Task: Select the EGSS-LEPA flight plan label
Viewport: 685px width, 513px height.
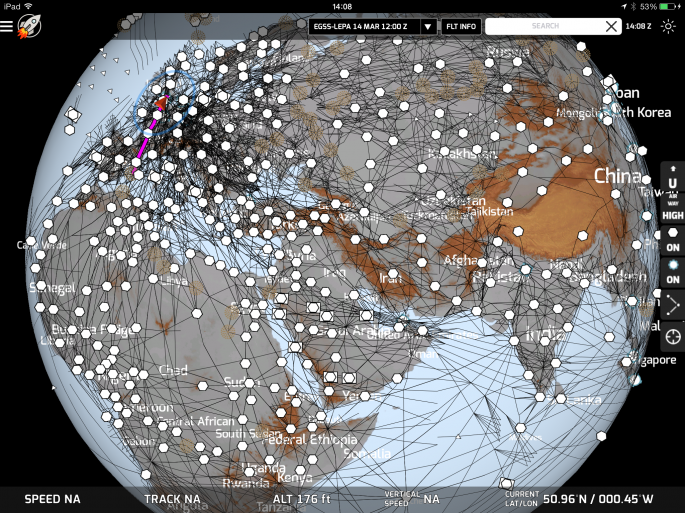Action: (x=364, y=27)
